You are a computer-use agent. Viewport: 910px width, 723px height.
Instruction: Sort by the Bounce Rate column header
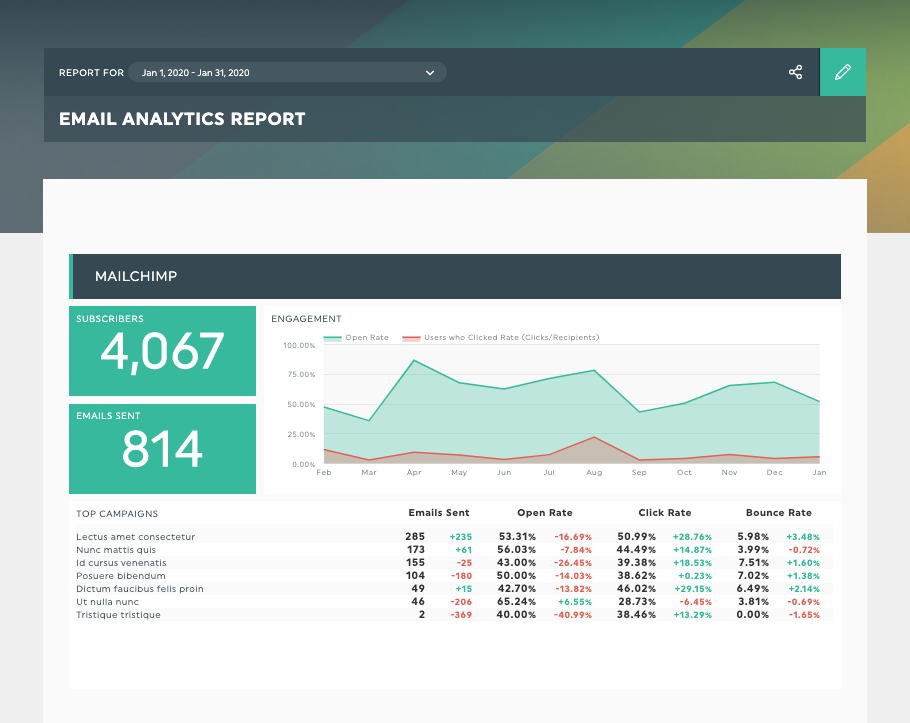tap(779, 513)
